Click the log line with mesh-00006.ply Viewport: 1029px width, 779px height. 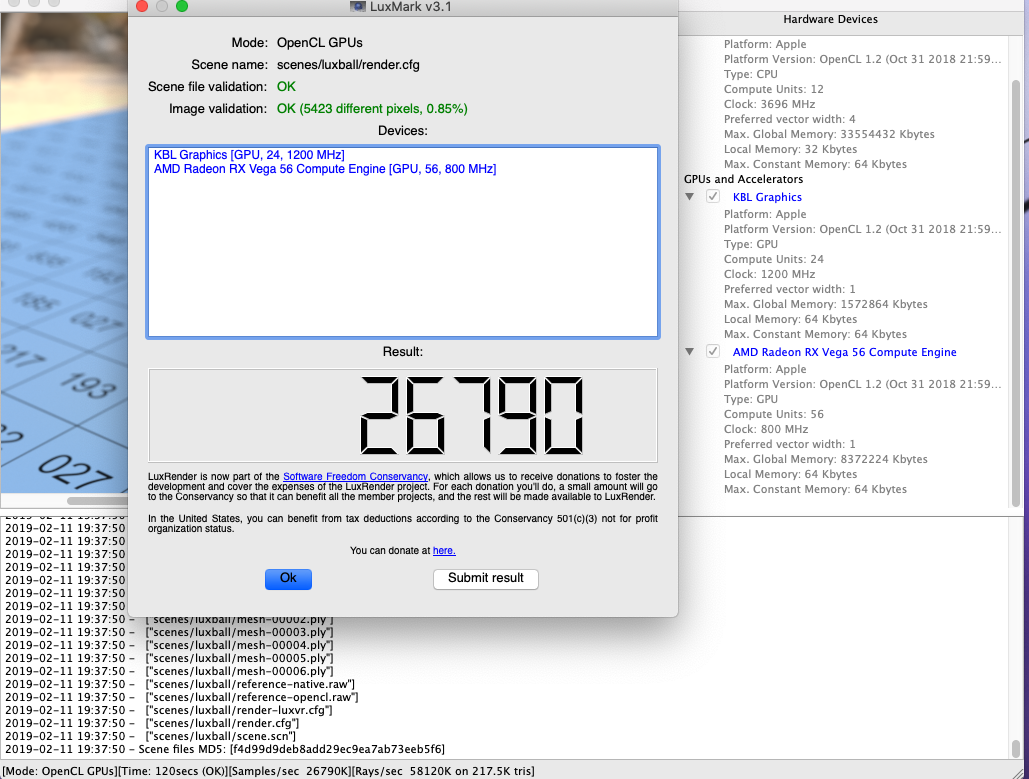[169, 671]
